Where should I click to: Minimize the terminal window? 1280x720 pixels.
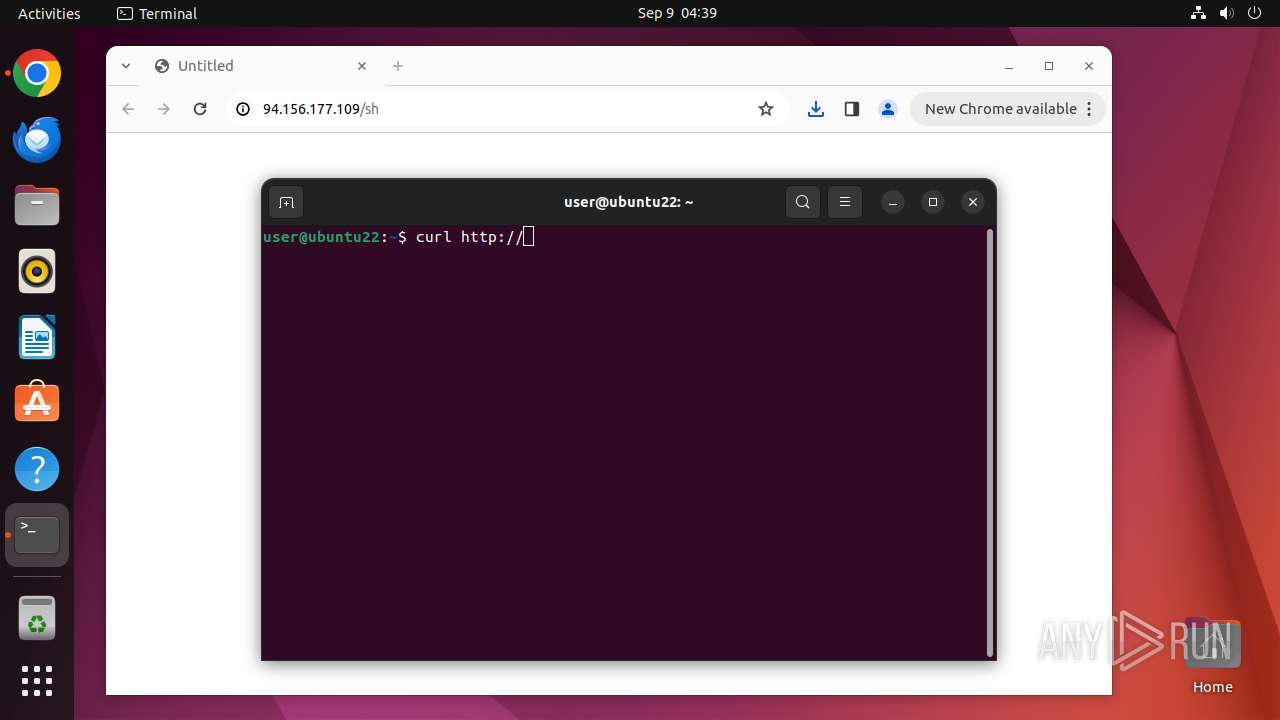click(893, 202)
